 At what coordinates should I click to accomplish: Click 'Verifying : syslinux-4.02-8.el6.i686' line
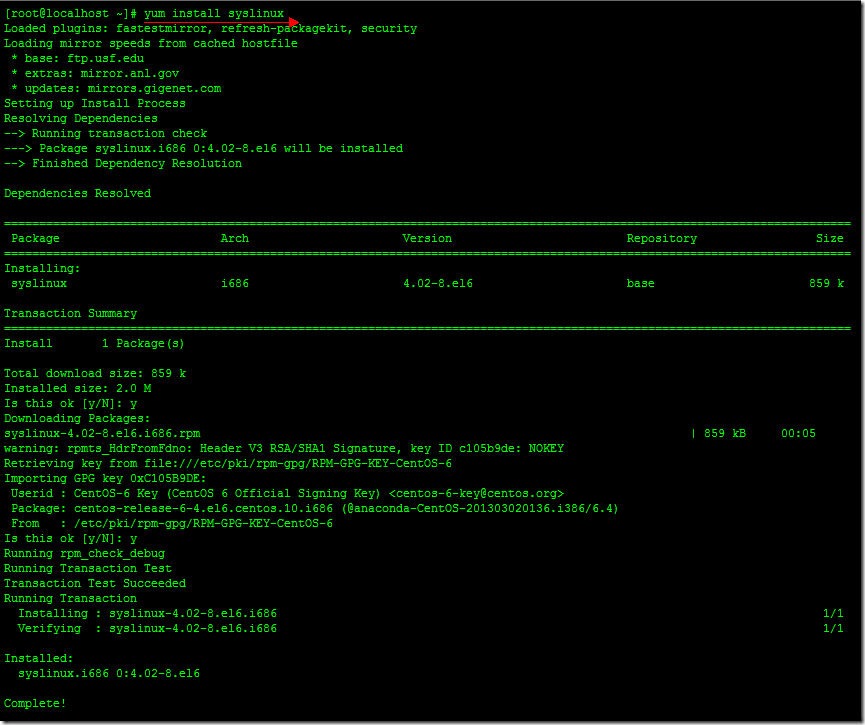(147, 628)
